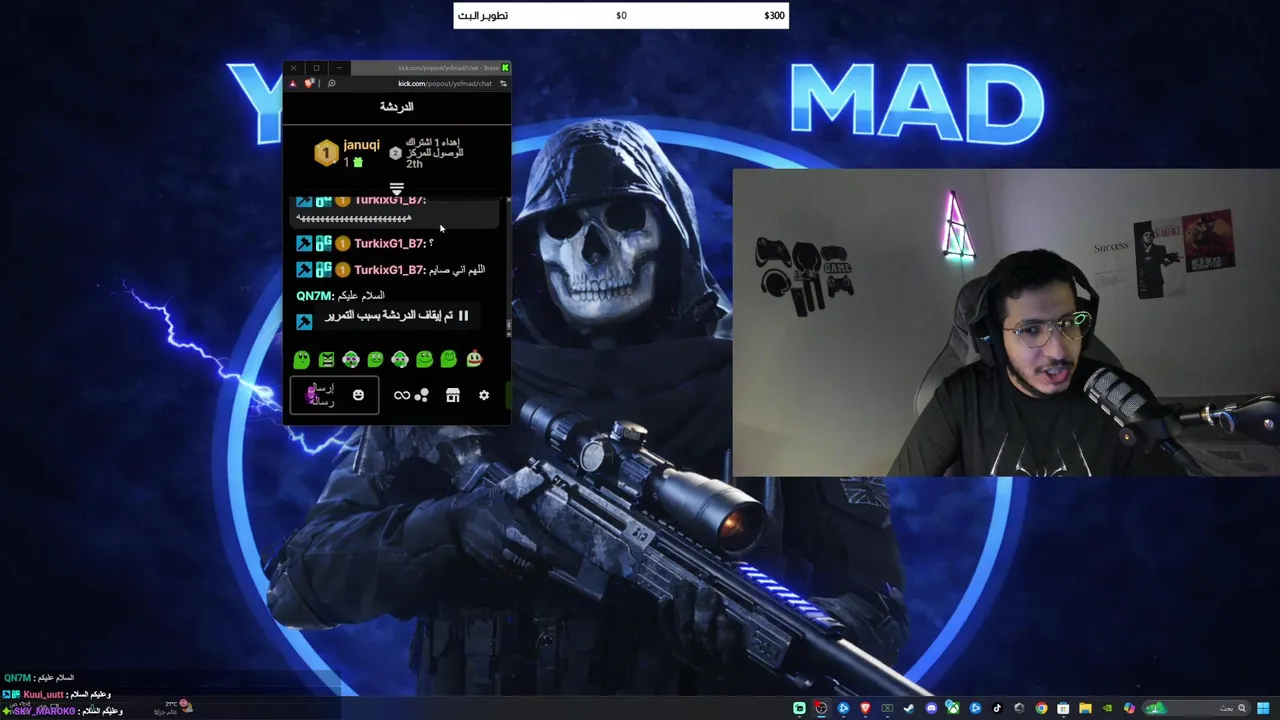Open OBS Studio from the taskbar
The height and width of the screenshot is (720, 1280).
(821, 708)
